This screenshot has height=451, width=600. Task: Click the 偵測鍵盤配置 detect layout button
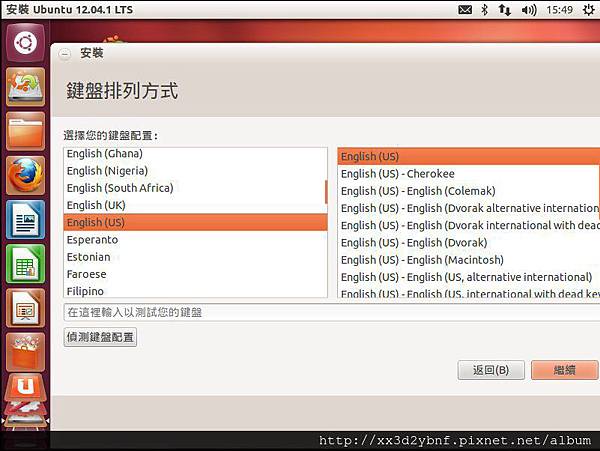[x=100, y=337]
